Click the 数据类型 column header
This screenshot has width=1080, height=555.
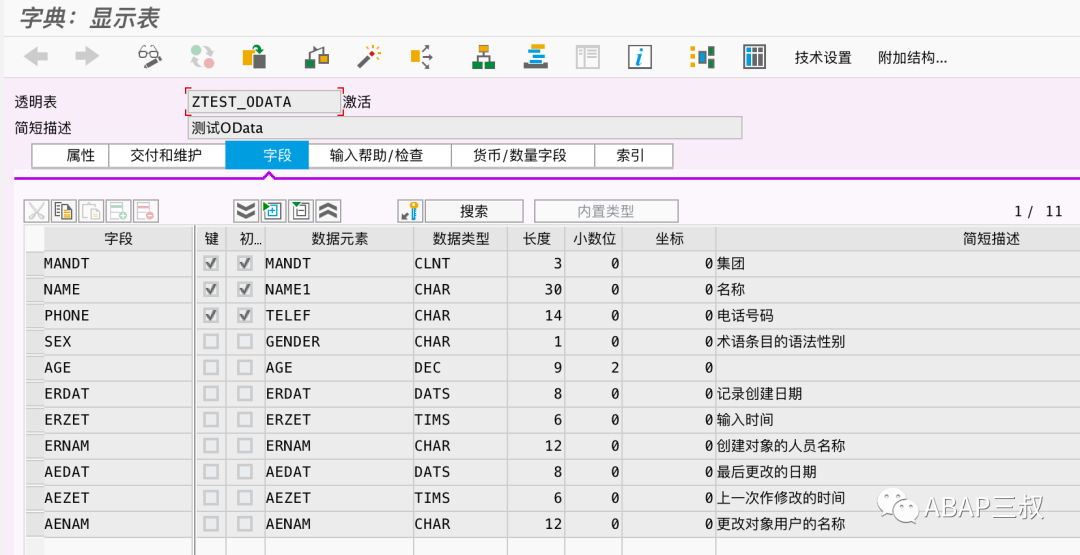pyautogui.click(x=461, y=239)
